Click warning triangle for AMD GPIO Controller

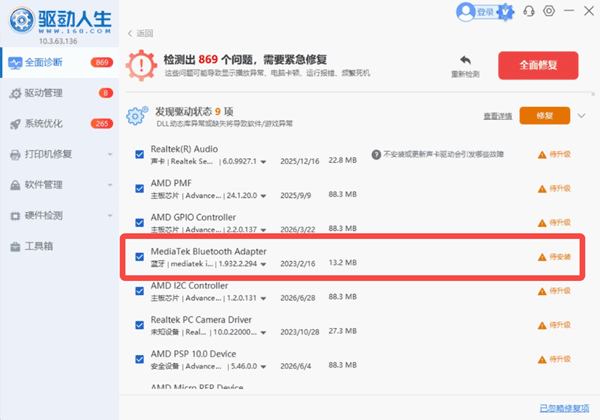click(542, 223)
